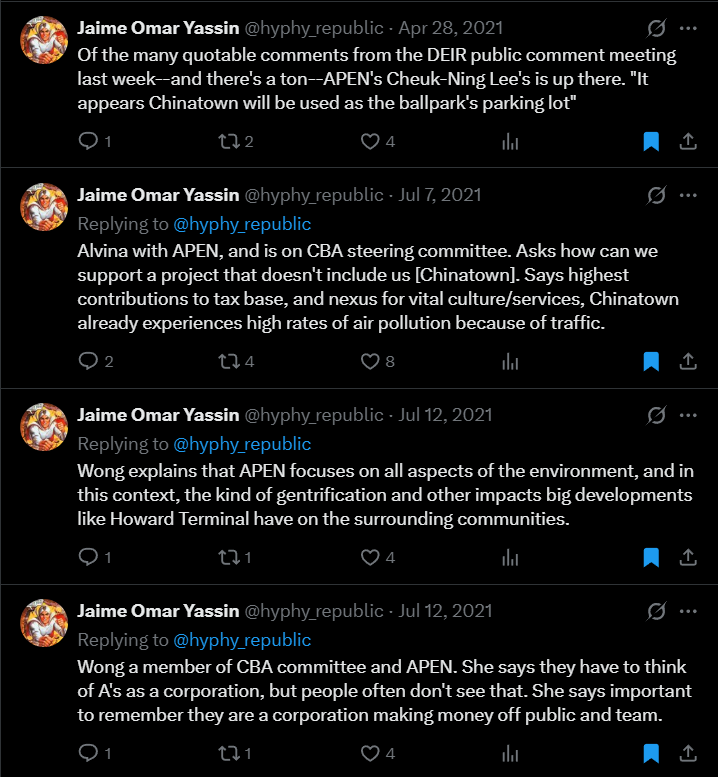Share the Apr 28 DEIR tweet
The width and height of the screenshot is (718, 777).
[x=688, y=141]
